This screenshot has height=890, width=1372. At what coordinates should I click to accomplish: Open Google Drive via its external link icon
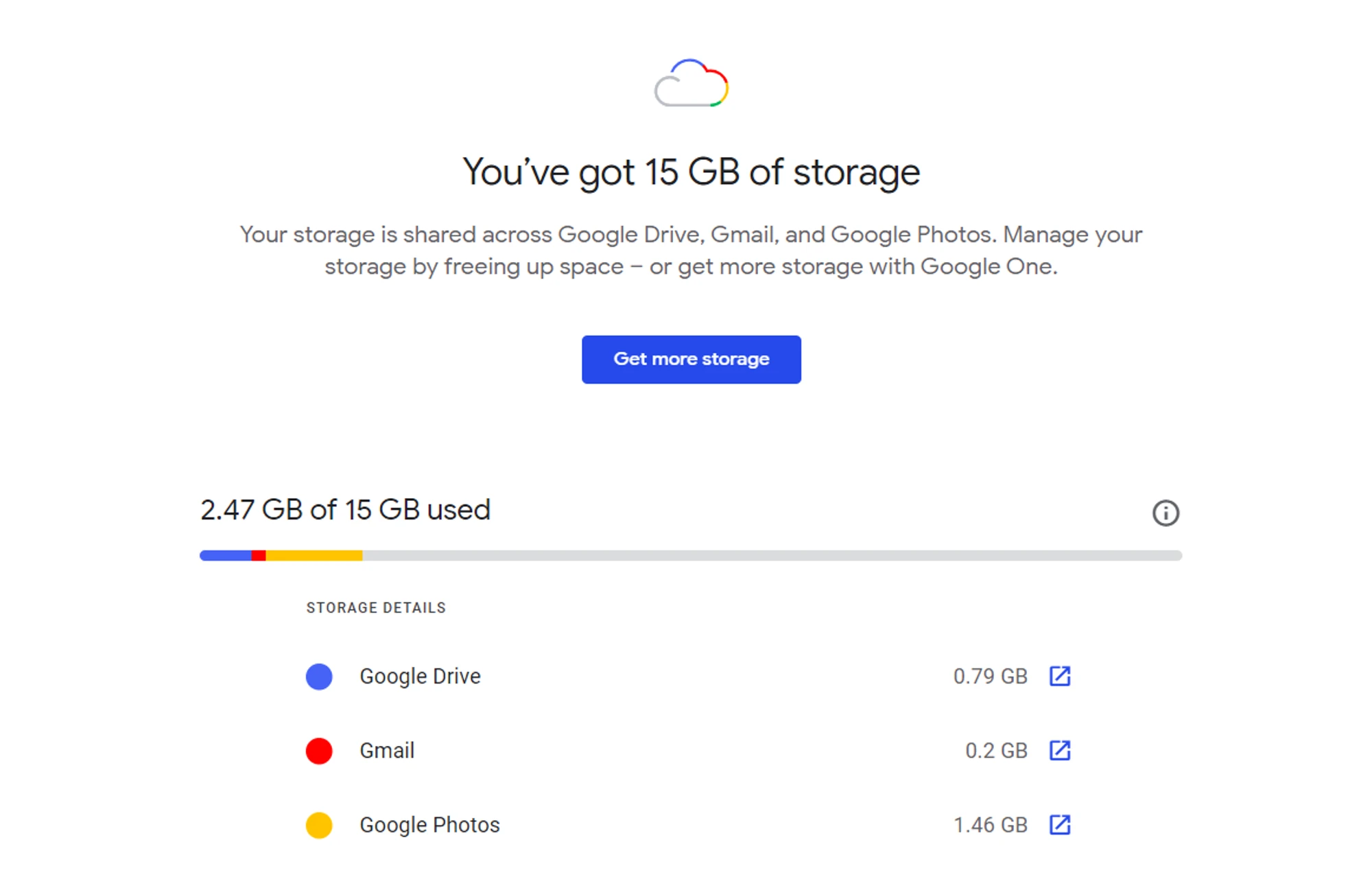(1059, 676)
